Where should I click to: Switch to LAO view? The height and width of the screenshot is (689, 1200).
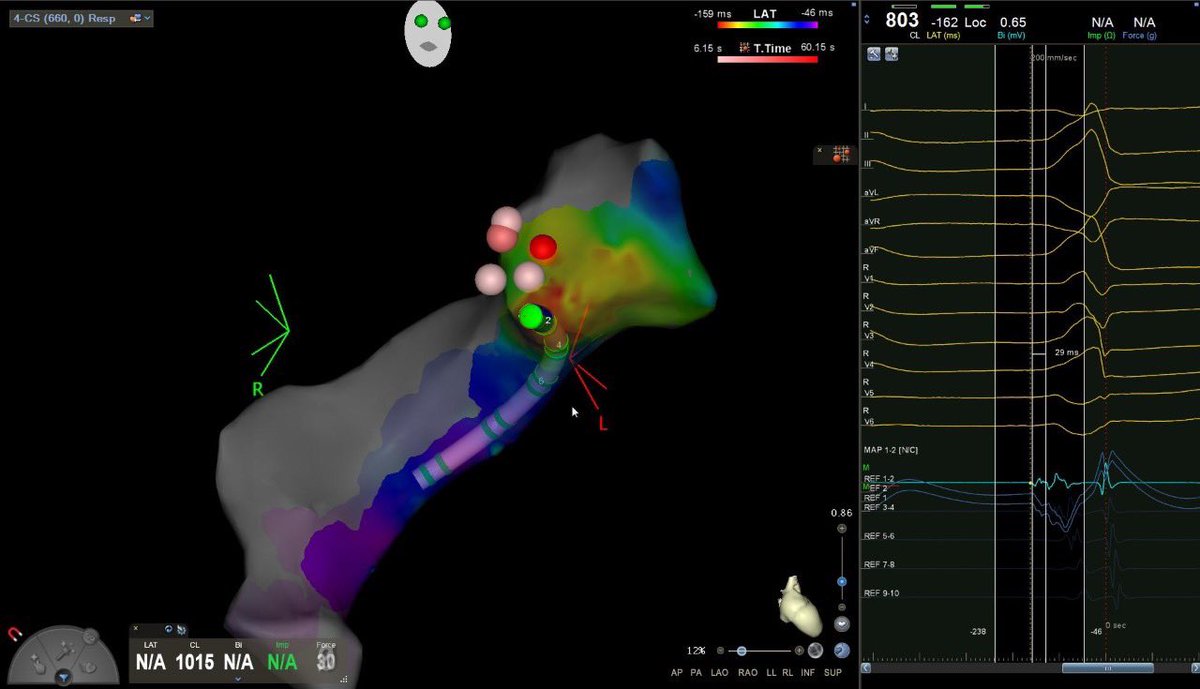tap(719, 673)
